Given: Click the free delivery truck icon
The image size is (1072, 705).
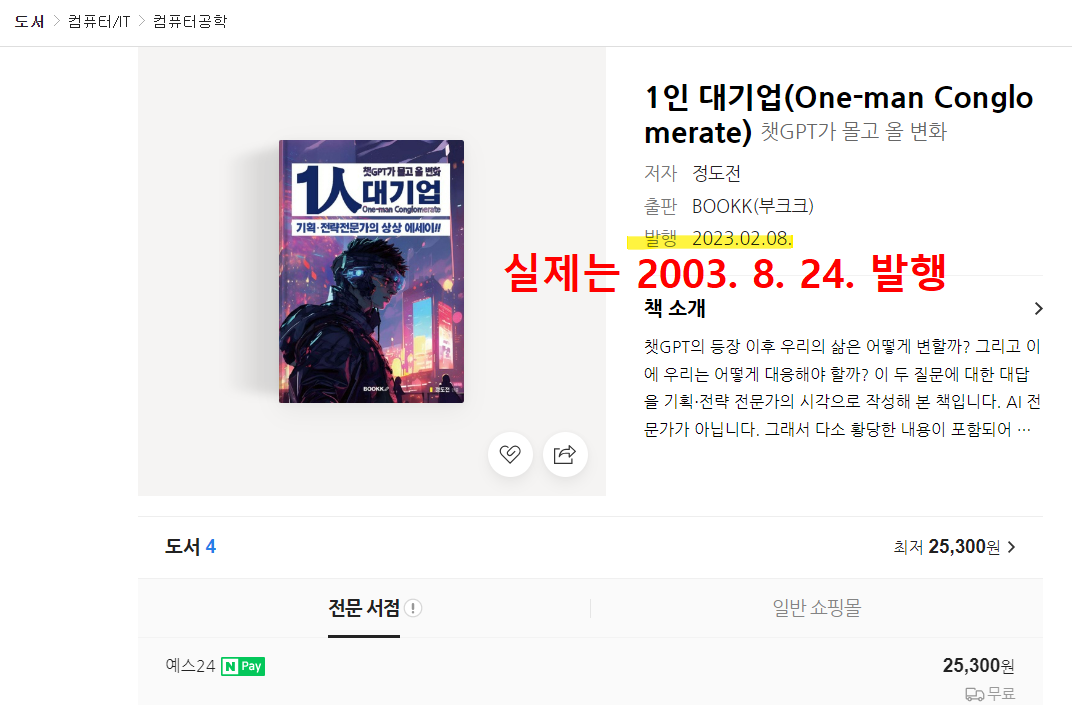Looking at the screenshot, I should 974,694.
